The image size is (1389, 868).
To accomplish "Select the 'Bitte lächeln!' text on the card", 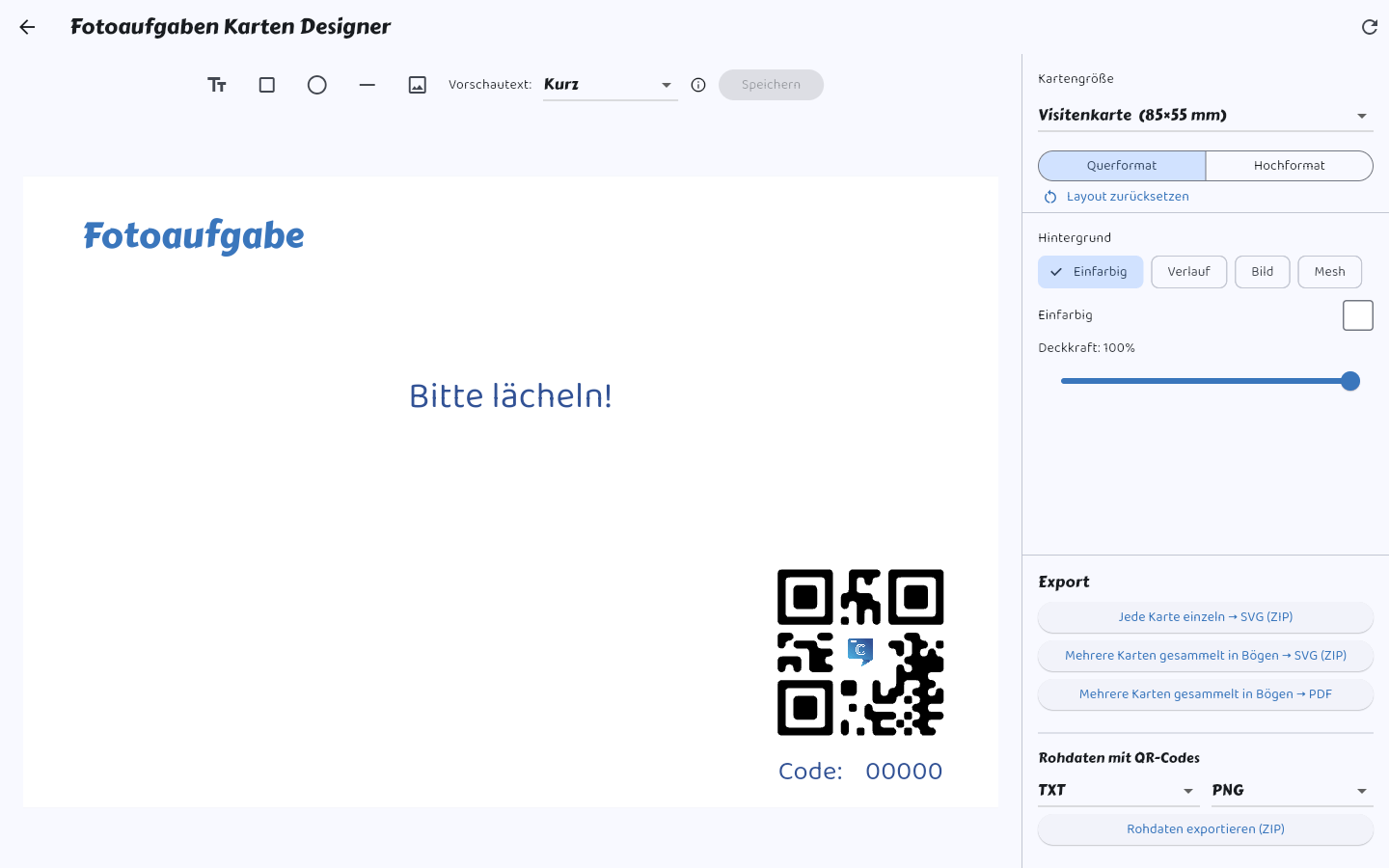I will 510,395.
